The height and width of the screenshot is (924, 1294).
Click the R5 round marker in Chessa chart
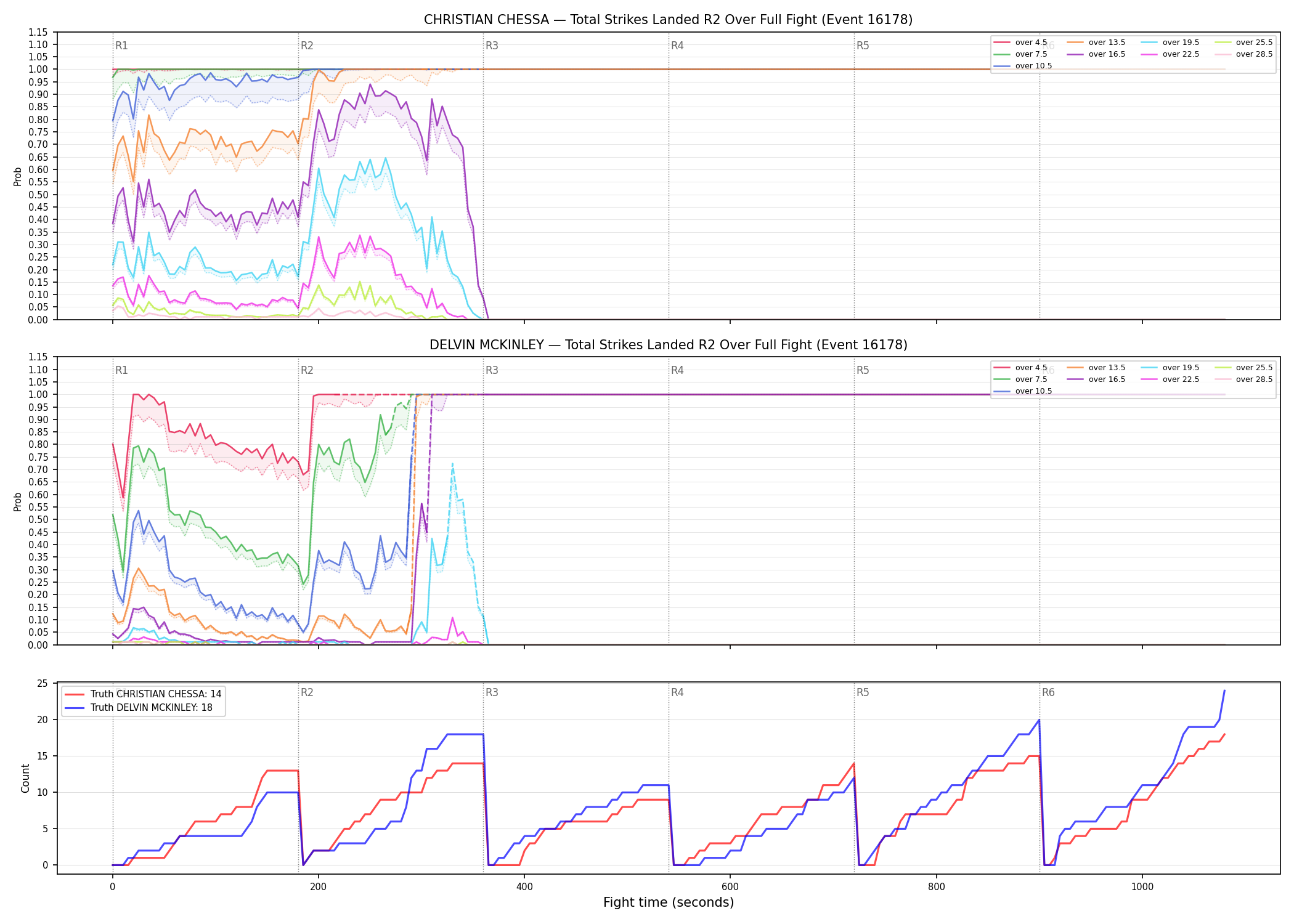[863, 46]
